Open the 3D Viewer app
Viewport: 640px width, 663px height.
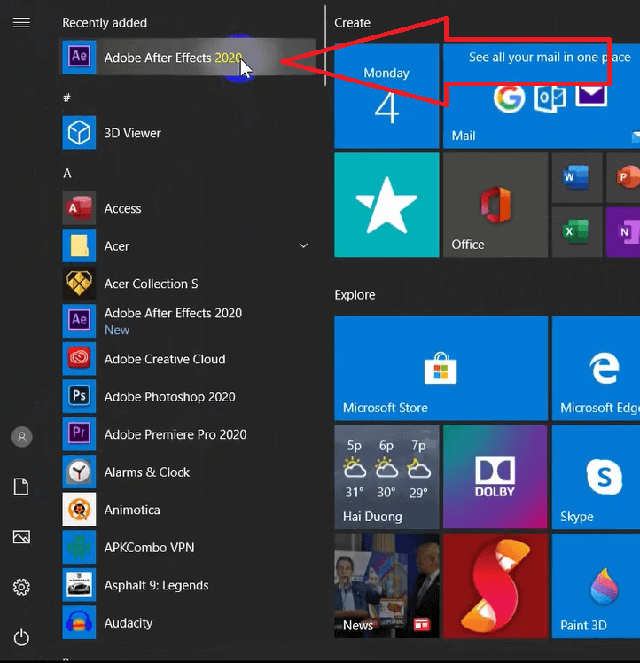[132, 133]
